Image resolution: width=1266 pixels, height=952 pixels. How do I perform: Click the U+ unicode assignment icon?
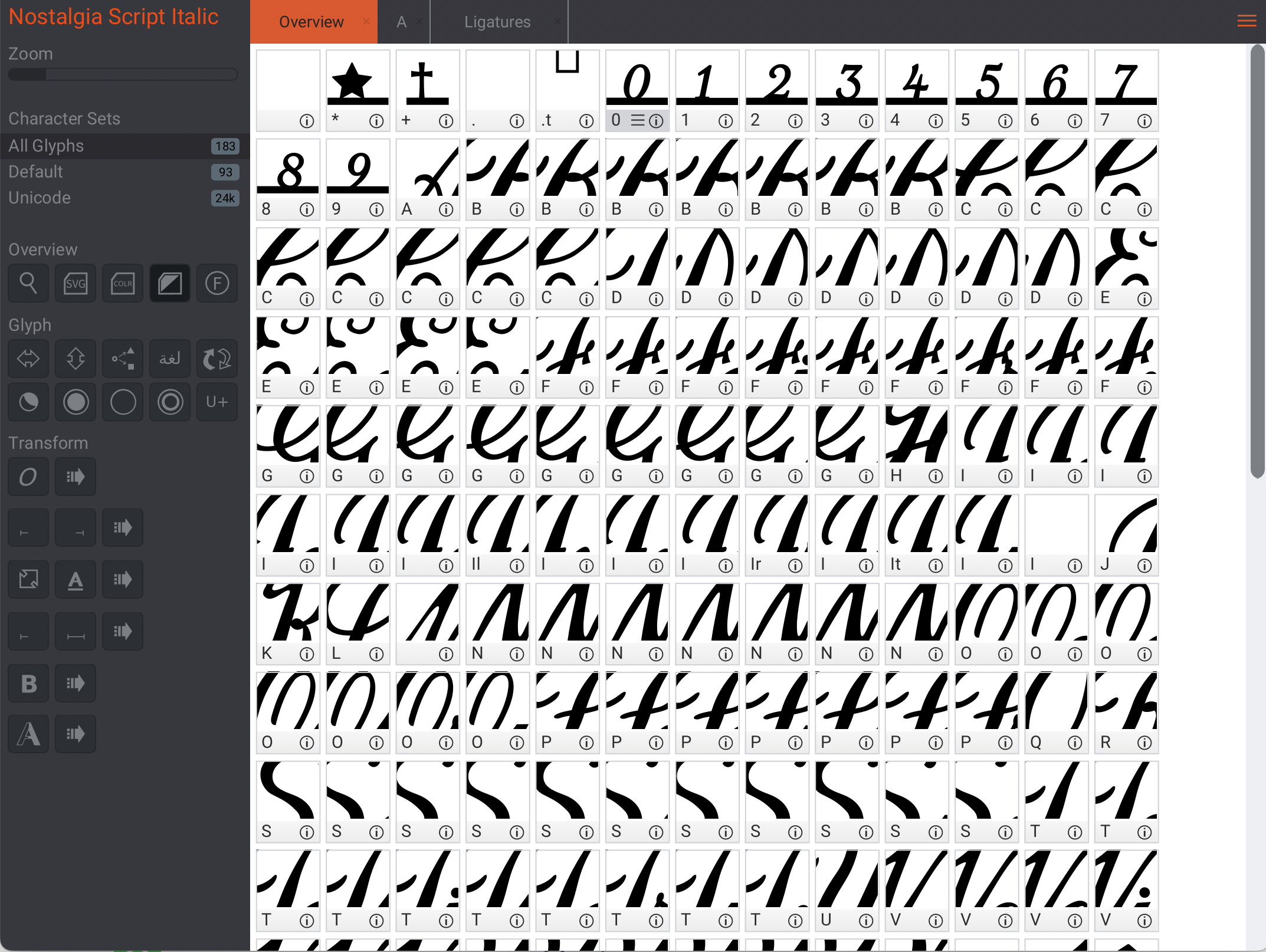pos(217,402)
